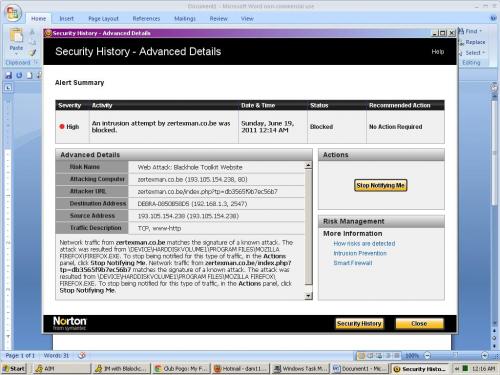Click the No Action Required cell
This screenshot has height=375, width=500.
point(405,127)
